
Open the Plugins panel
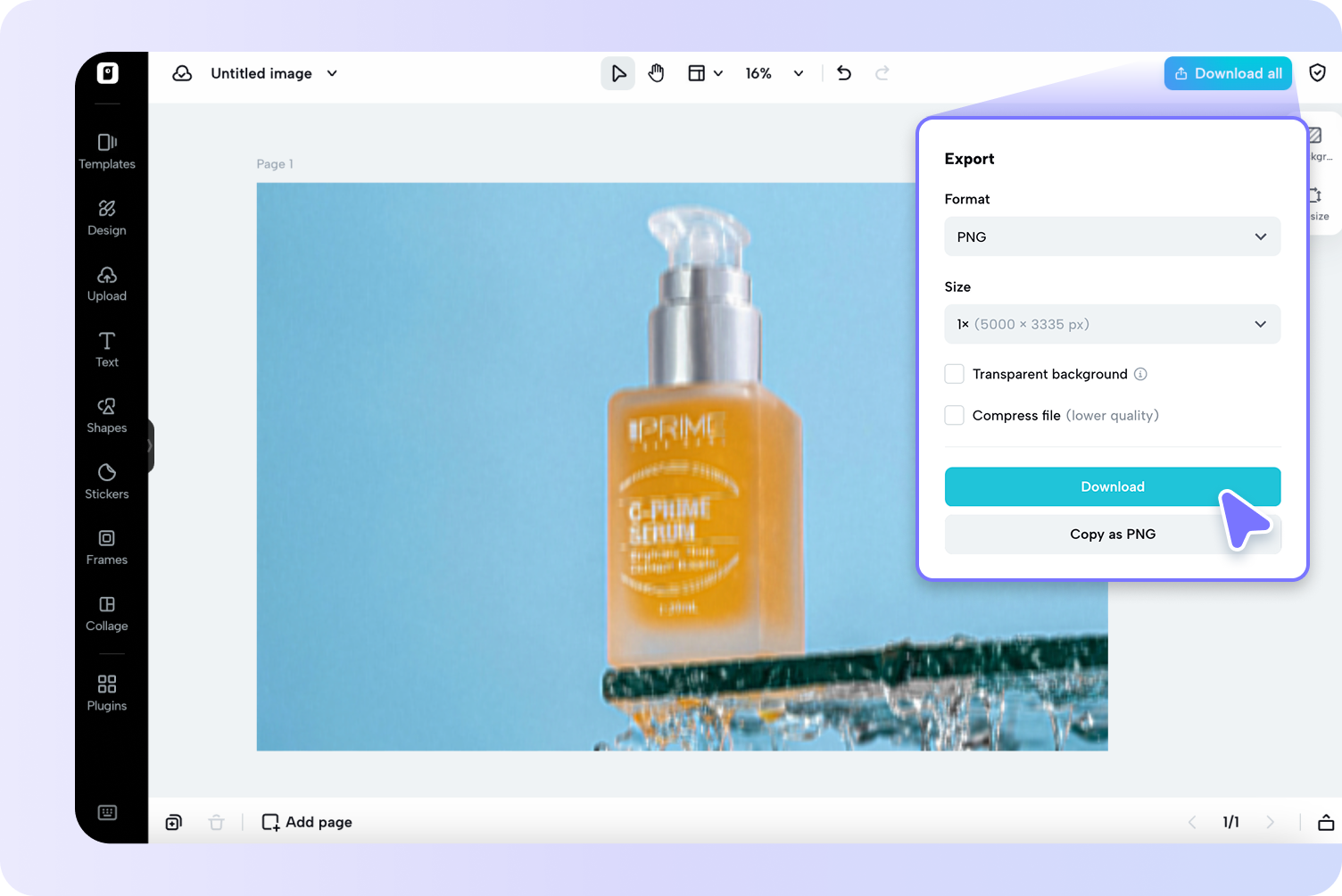point(107,693)
